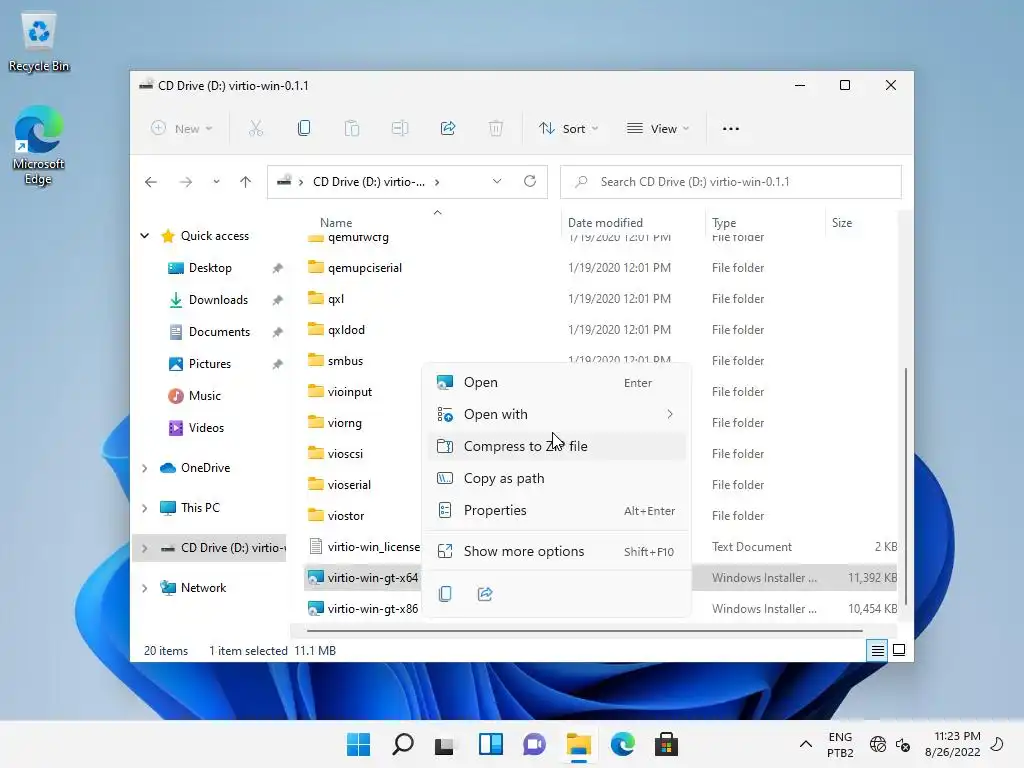Expand the Network tree node
Image resolution: width=1024 pixels, height=768 pixels.
point(145,588)
